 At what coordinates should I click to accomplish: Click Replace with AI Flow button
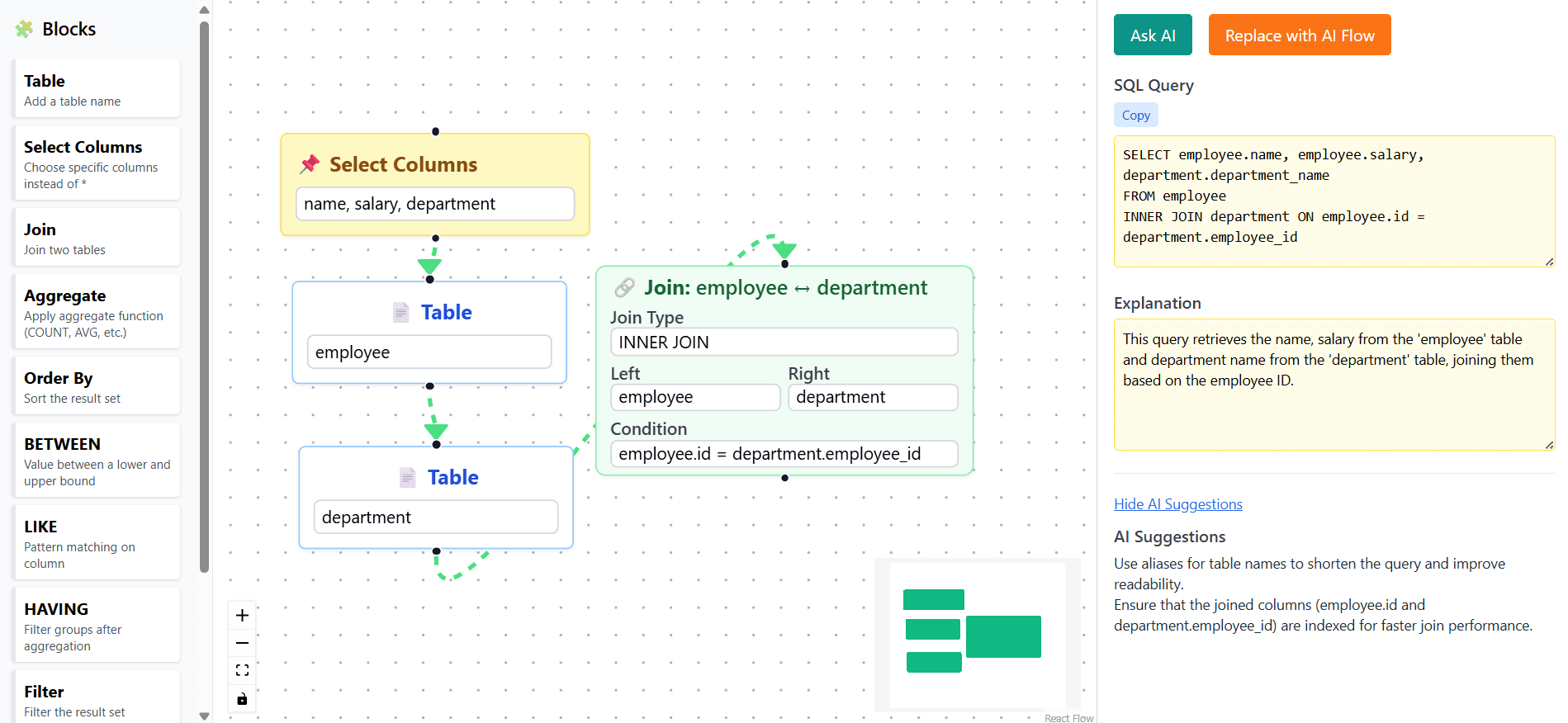[x=1300, y=35]
